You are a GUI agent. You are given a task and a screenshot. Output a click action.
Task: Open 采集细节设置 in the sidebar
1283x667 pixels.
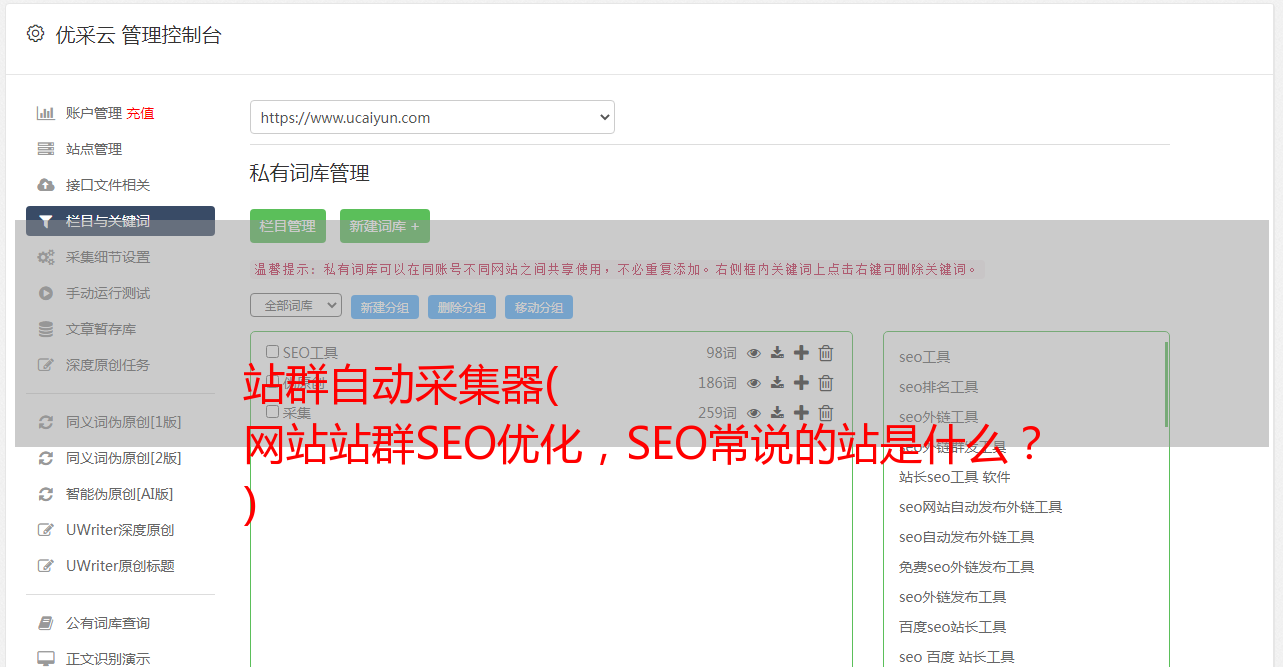point(108,257)
